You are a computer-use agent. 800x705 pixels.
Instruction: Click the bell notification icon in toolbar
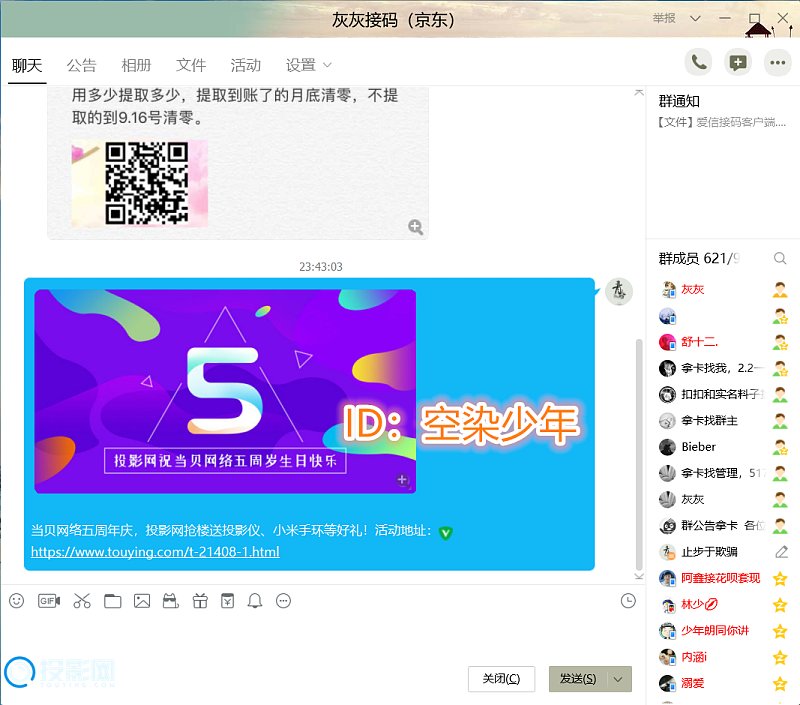point(255,601)
